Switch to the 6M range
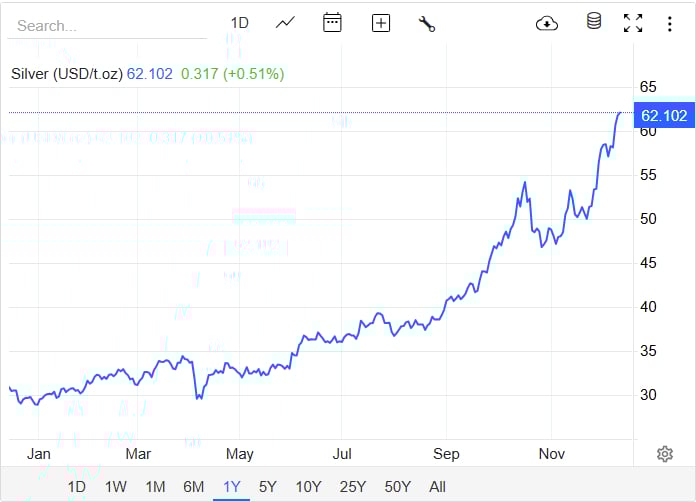This screenshot has height=502, width=696. point(193,487)
